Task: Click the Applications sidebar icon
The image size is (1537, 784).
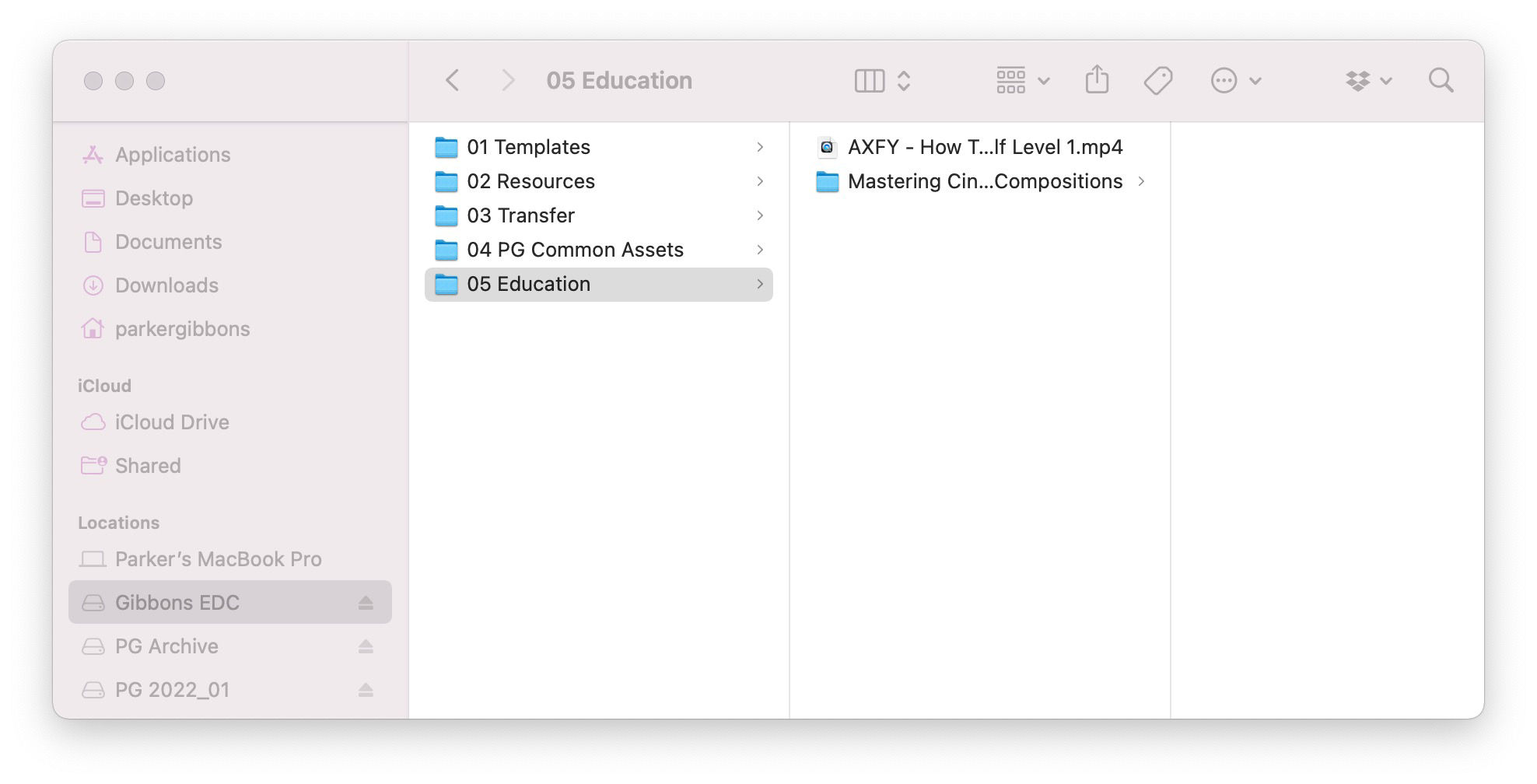Action: [x=93, y=155]
